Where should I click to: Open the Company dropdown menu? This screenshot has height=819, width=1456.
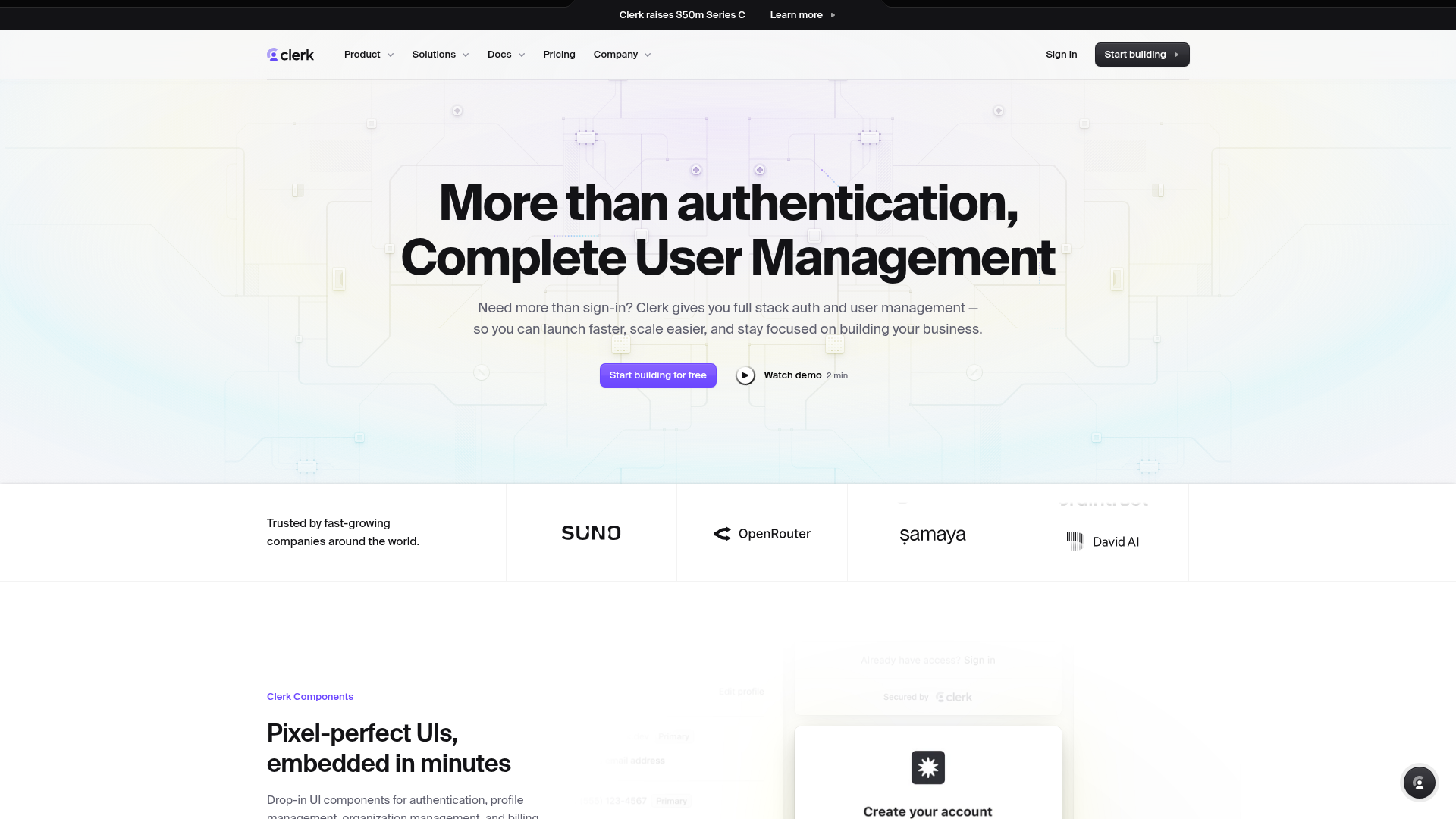pos(622,54)
